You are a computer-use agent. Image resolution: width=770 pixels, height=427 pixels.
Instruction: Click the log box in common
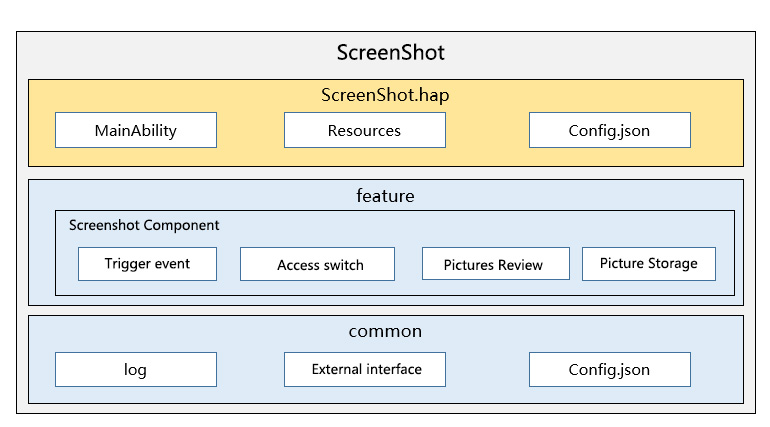click(136, 369)
